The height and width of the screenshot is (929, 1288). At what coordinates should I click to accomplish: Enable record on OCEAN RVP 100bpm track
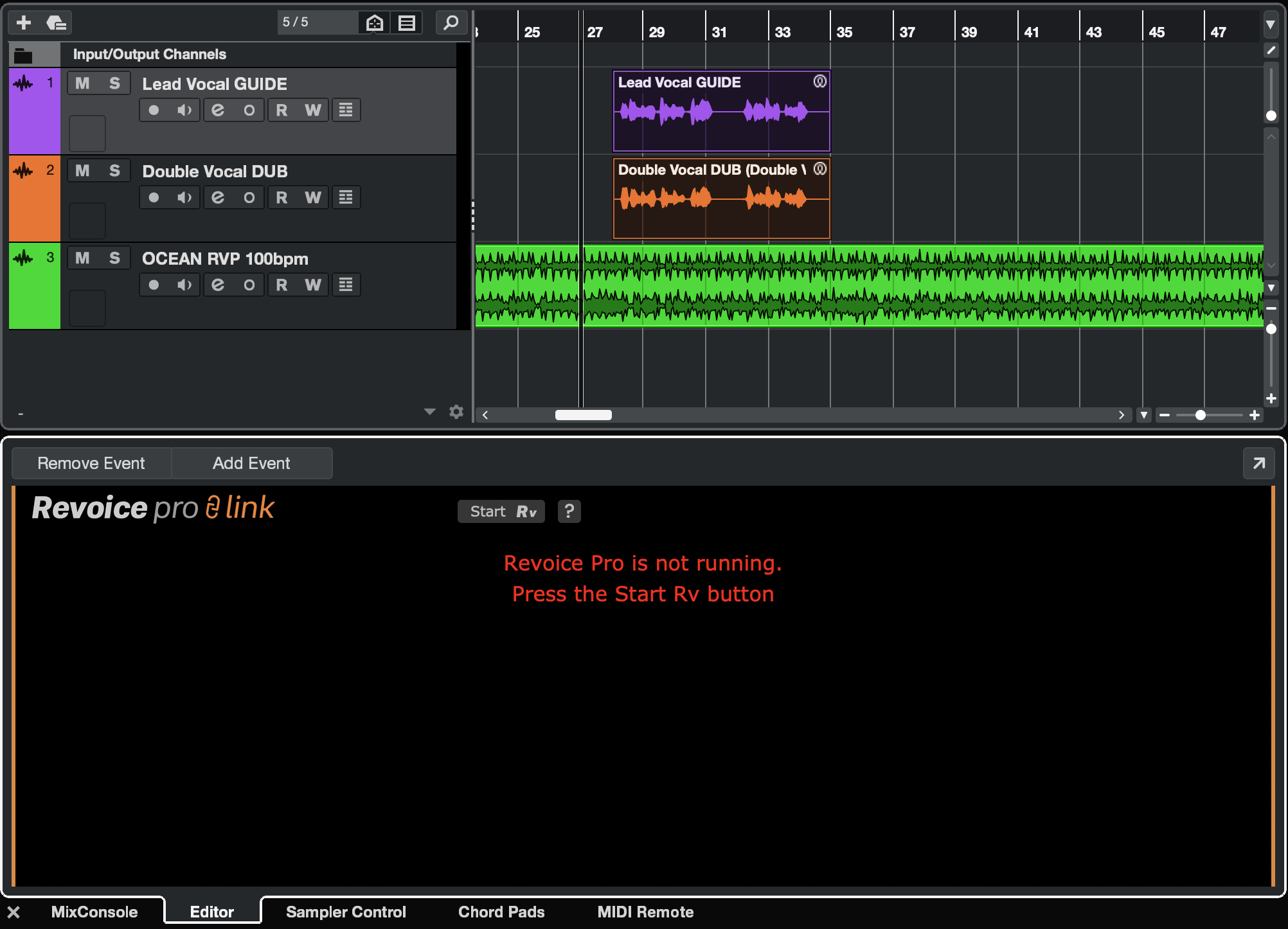pyautogui.click(x=154, y=285)
